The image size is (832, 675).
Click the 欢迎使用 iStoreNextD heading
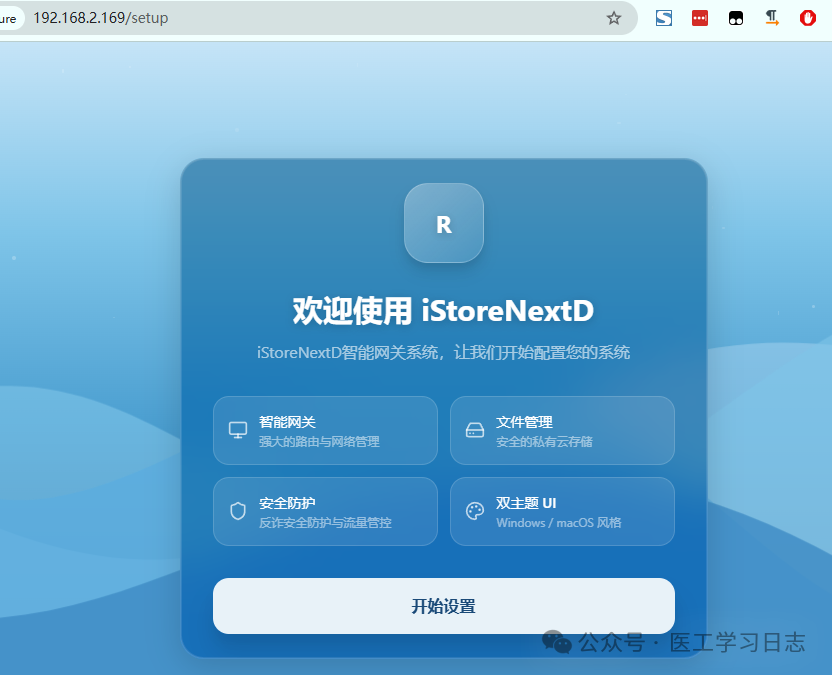(x=444, y=310)
